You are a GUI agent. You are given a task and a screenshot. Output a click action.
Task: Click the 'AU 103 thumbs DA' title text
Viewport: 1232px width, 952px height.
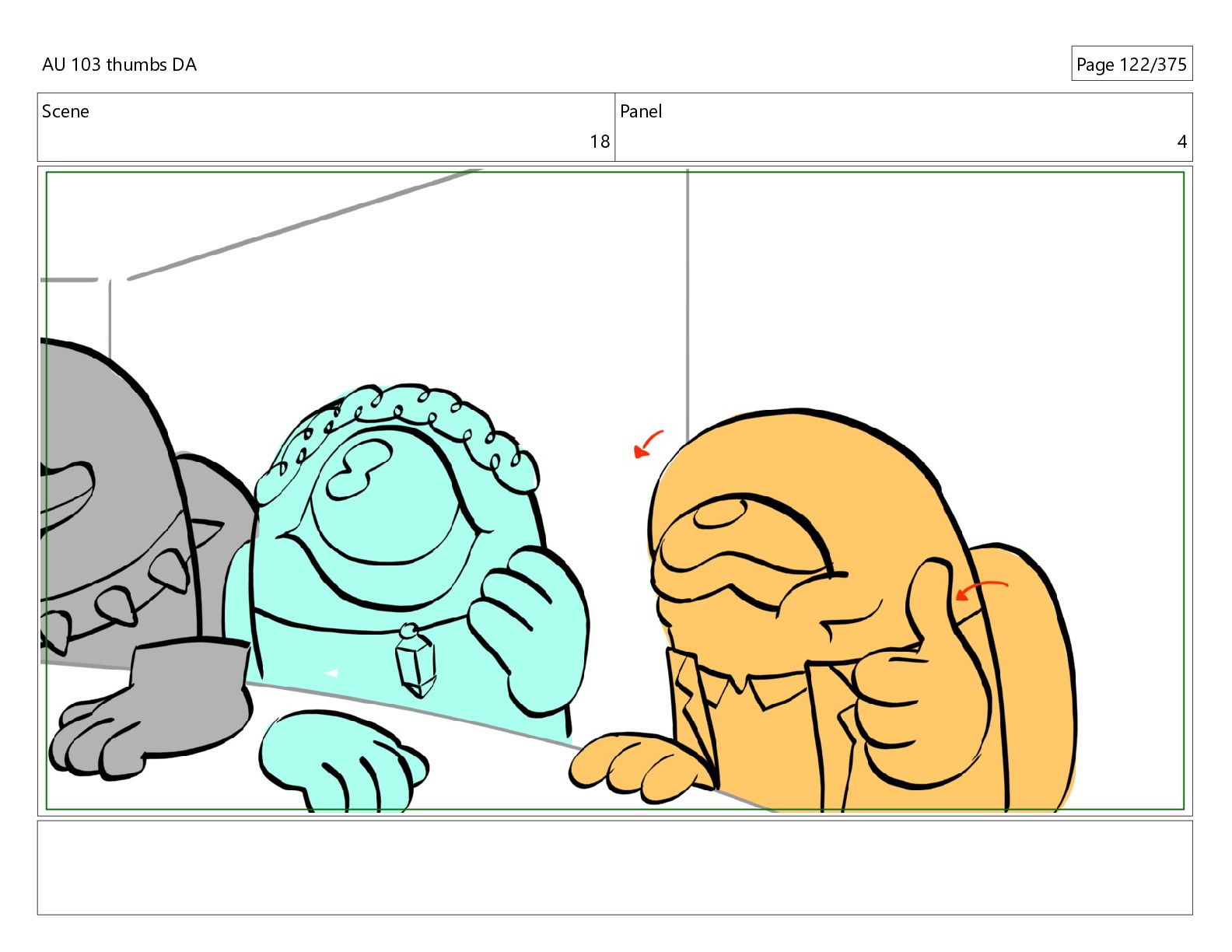(x=119, y=65)
